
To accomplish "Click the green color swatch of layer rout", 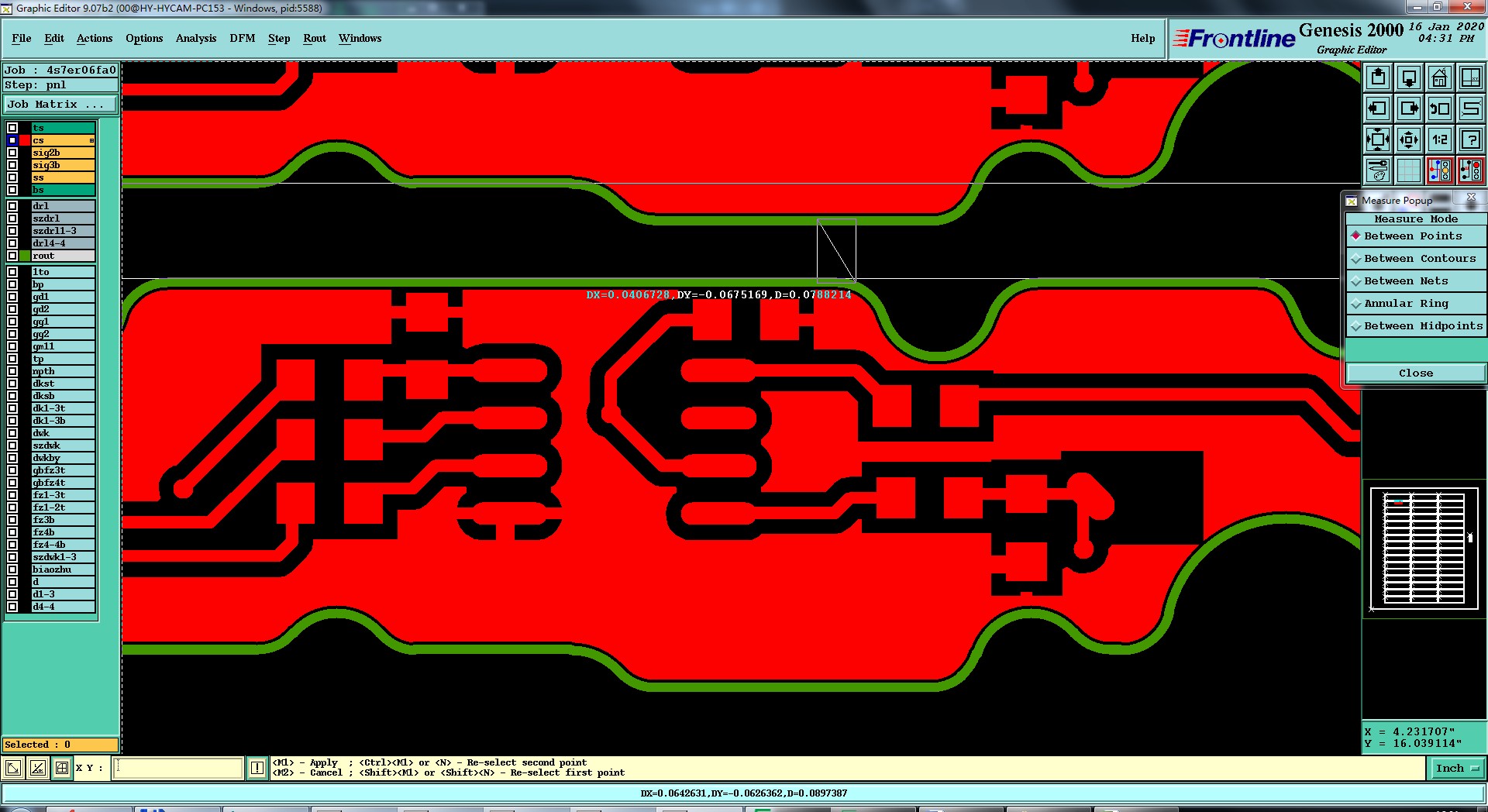I will coord(25,256).
